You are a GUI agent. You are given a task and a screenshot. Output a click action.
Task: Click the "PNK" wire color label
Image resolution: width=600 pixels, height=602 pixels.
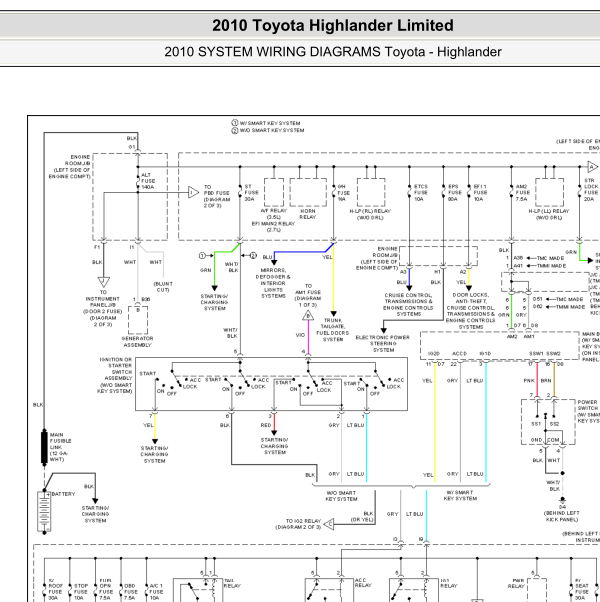pos(529,380)
